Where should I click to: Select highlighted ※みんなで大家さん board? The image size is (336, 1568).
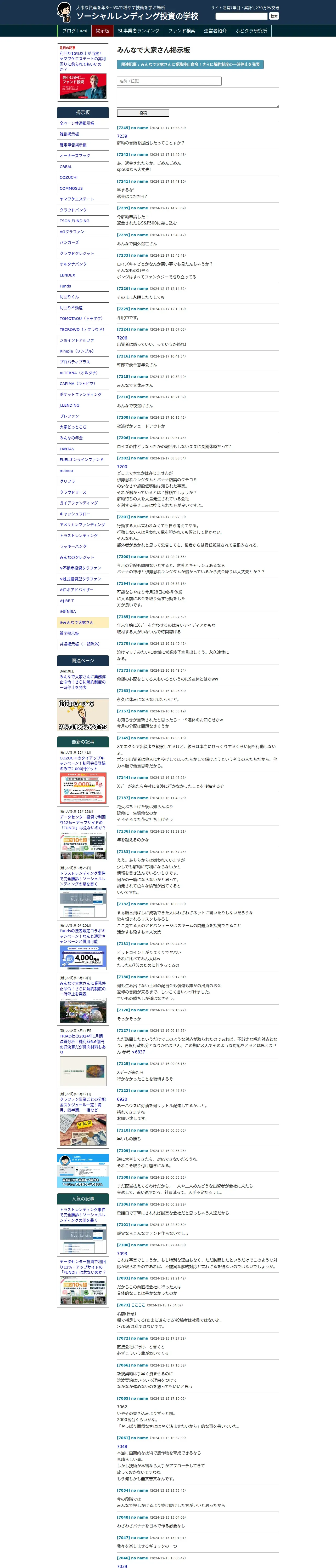83,623
